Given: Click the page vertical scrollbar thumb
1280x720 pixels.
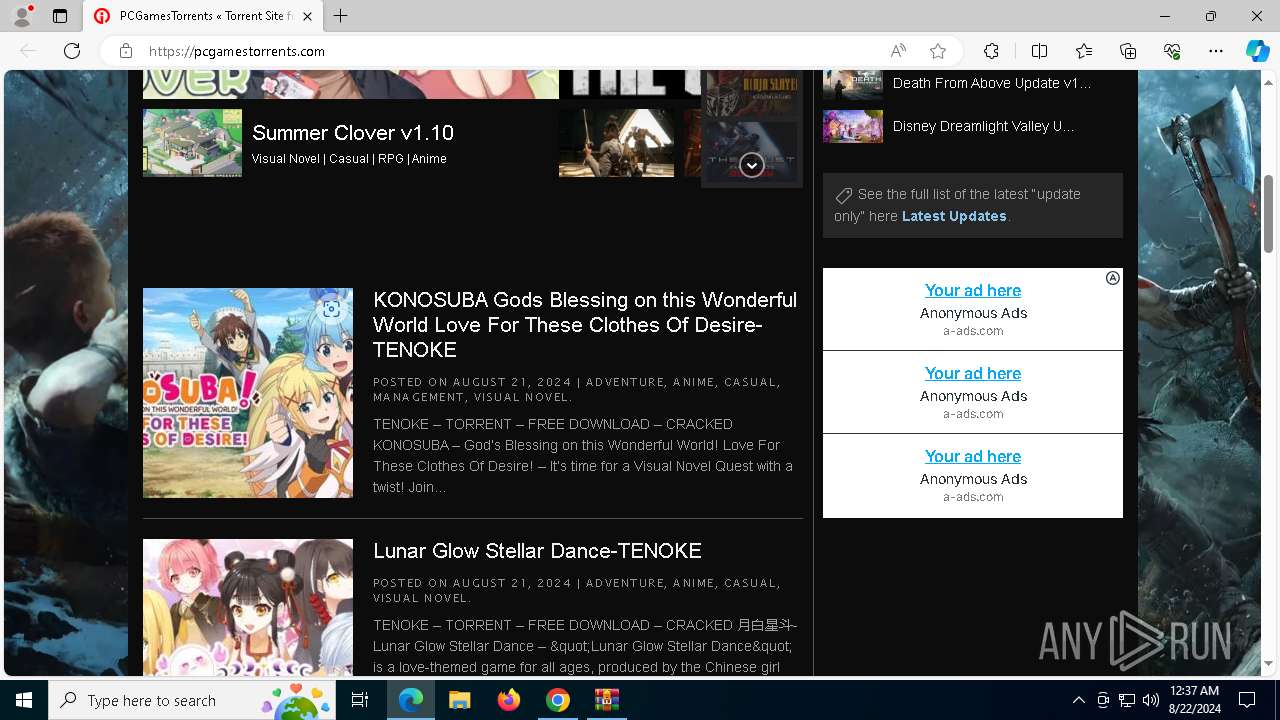Looking at the screenshot, I should pos(1268,213).
